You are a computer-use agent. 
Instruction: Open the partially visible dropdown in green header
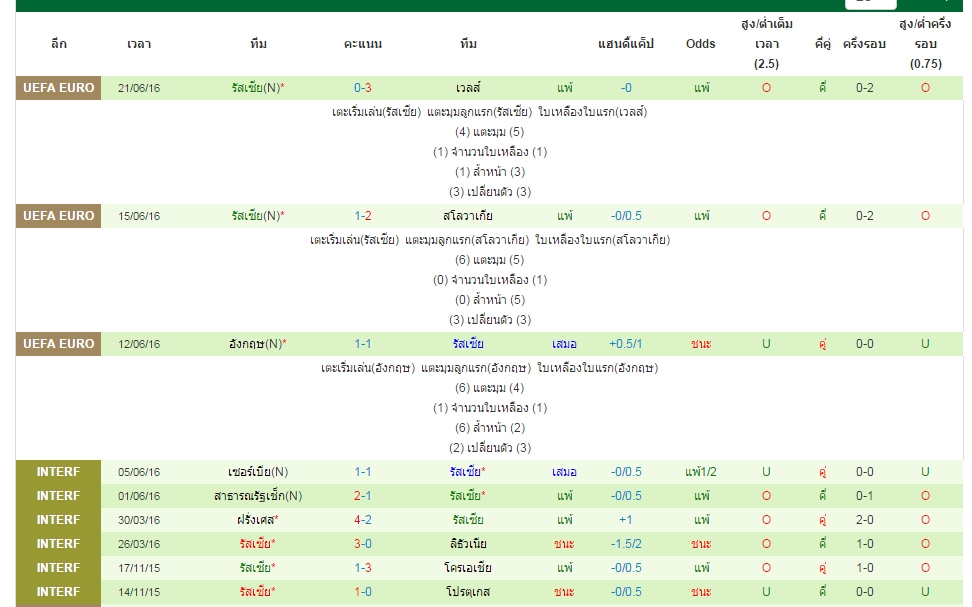870,3
